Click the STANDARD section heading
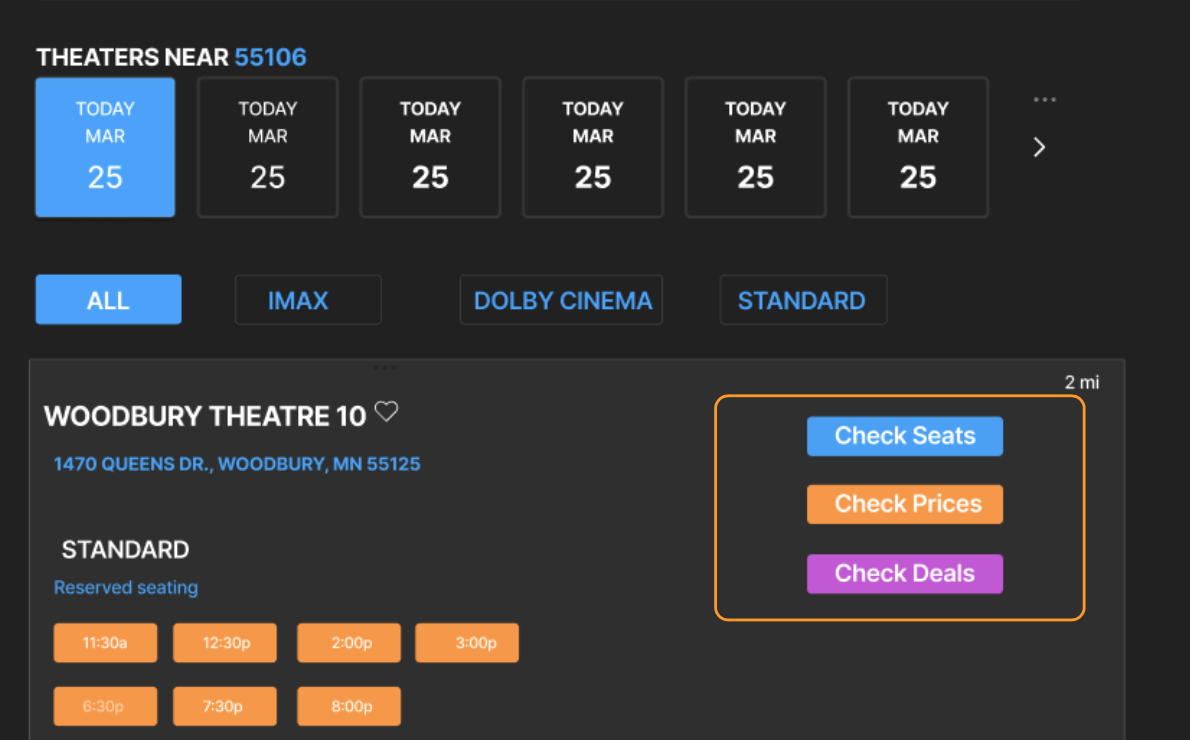Image resolution: width=1190 pixels, height=740 pixels. click(126, 549)
